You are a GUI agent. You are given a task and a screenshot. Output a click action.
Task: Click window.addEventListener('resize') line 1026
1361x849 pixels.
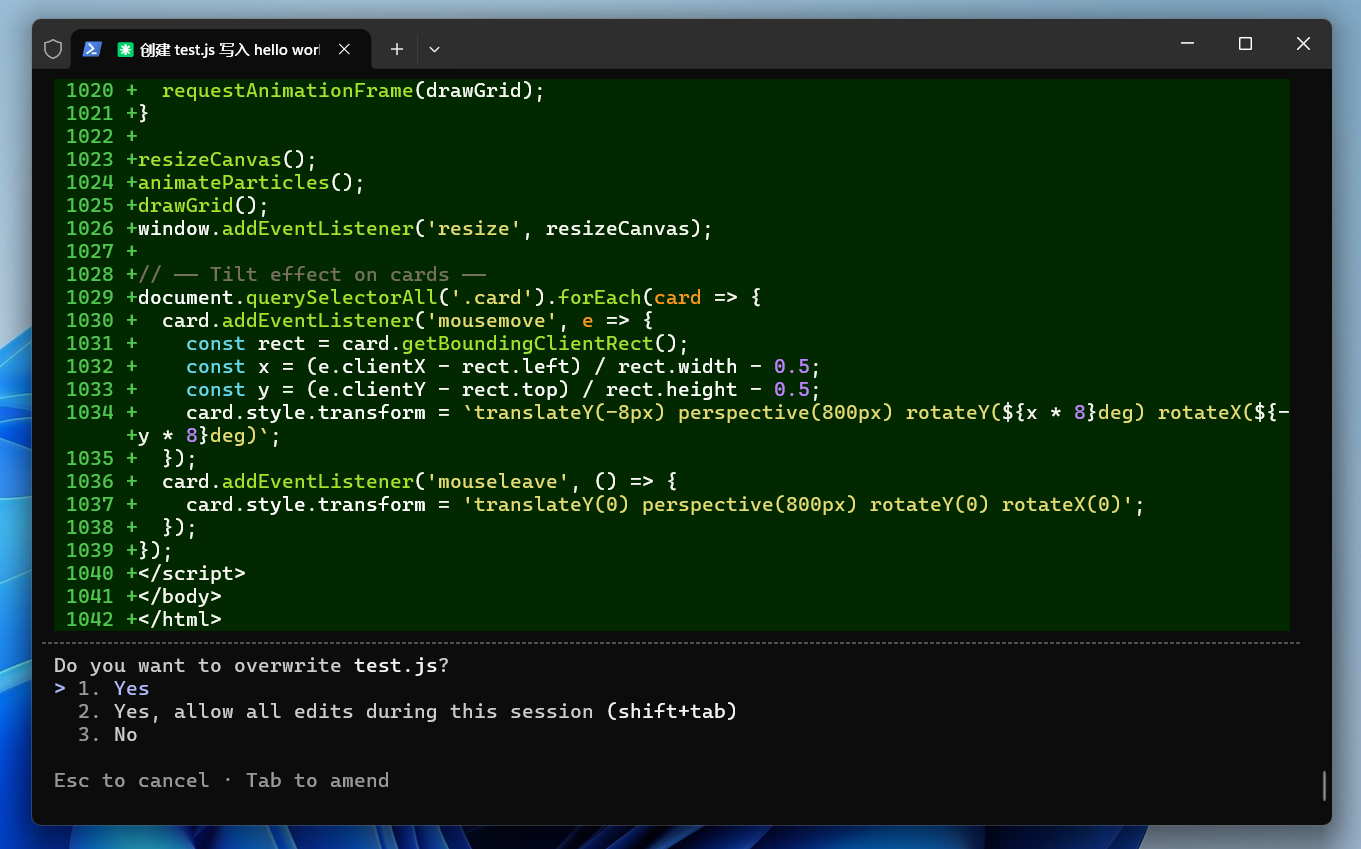coord(425,228)
